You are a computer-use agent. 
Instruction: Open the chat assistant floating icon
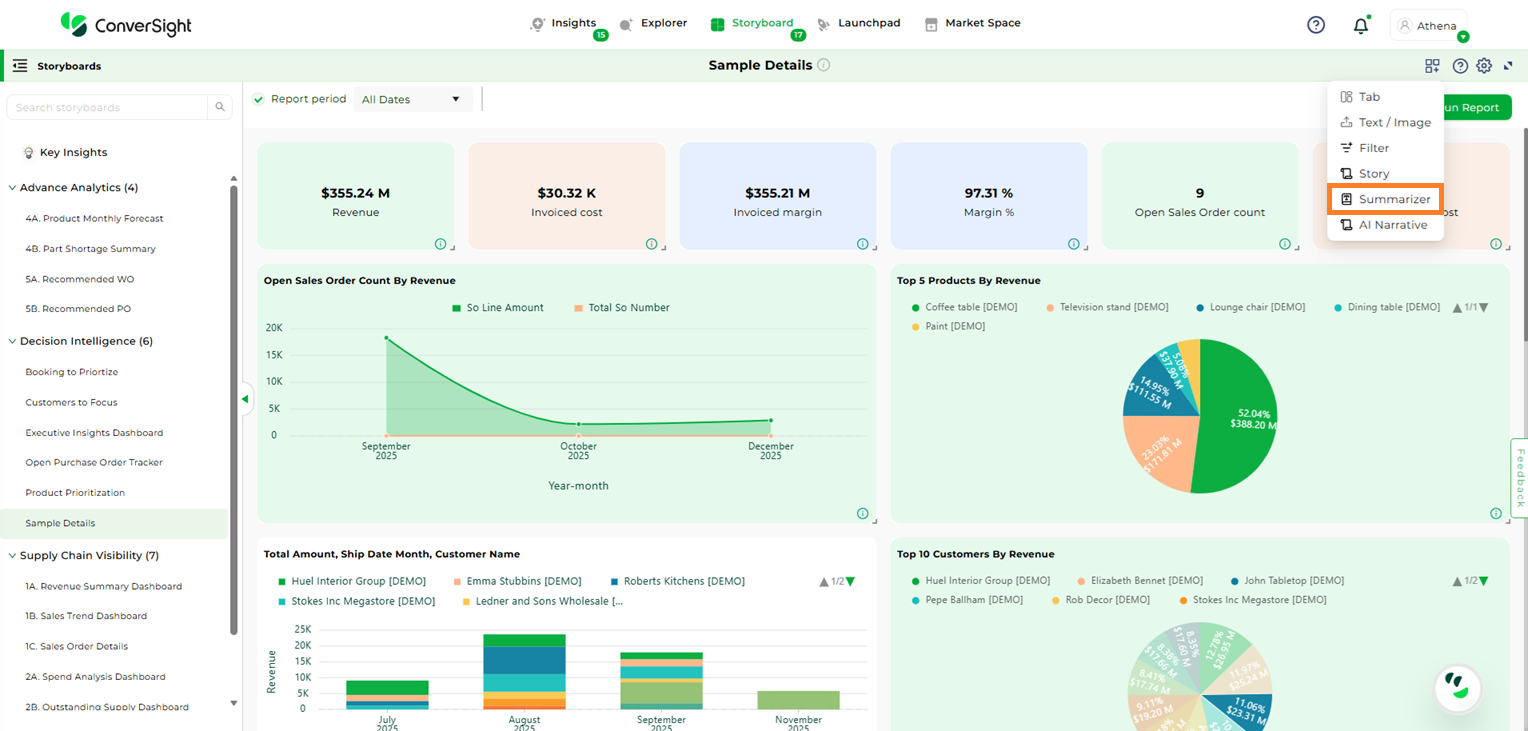(1457, 687)
